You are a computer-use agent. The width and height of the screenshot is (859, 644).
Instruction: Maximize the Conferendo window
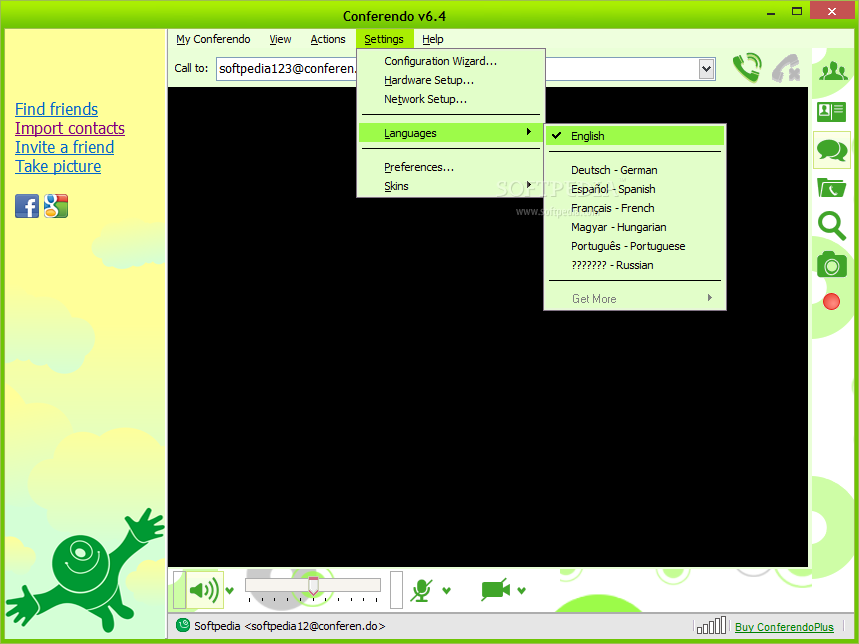tap(797, 12)
